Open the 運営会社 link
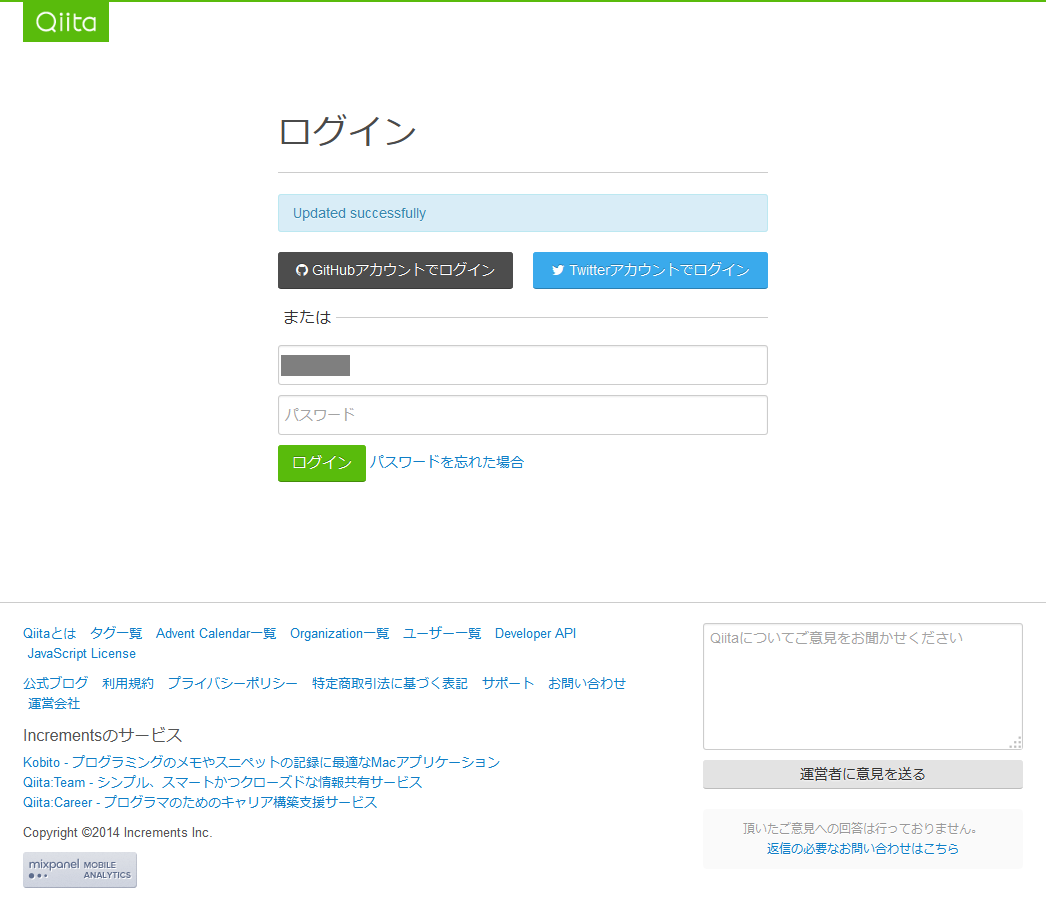1046x909 pixels. 53,704
